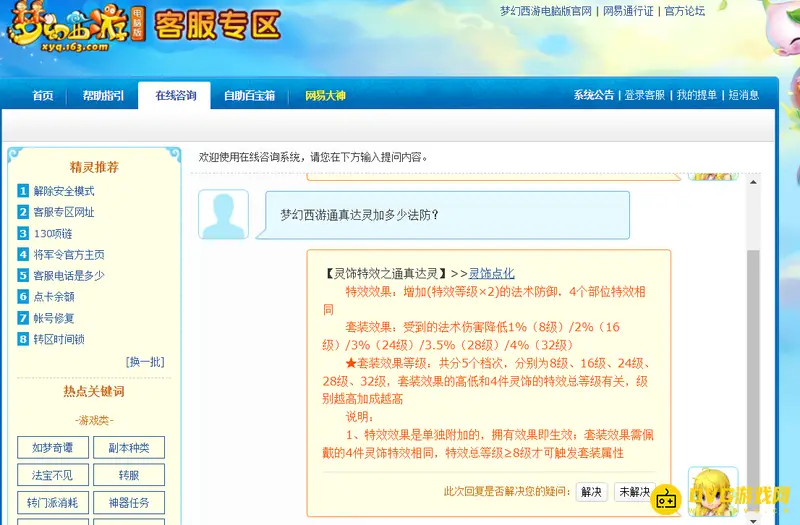Click number 7 icon for 帐号修复
Image resolution: width=800 pixels, height=525 pixels.
23,318
